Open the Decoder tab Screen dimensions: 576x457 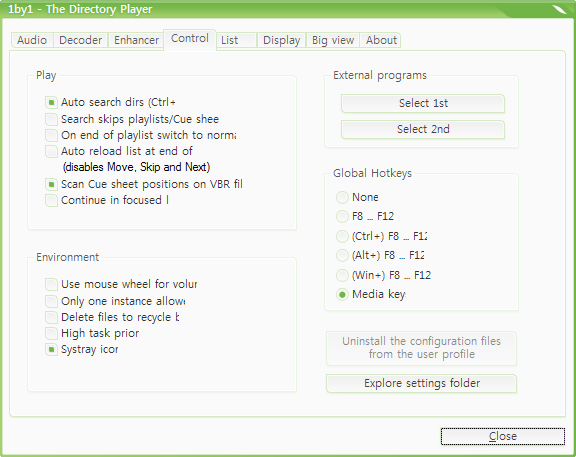pyautogui.click(x=81, y=40)
